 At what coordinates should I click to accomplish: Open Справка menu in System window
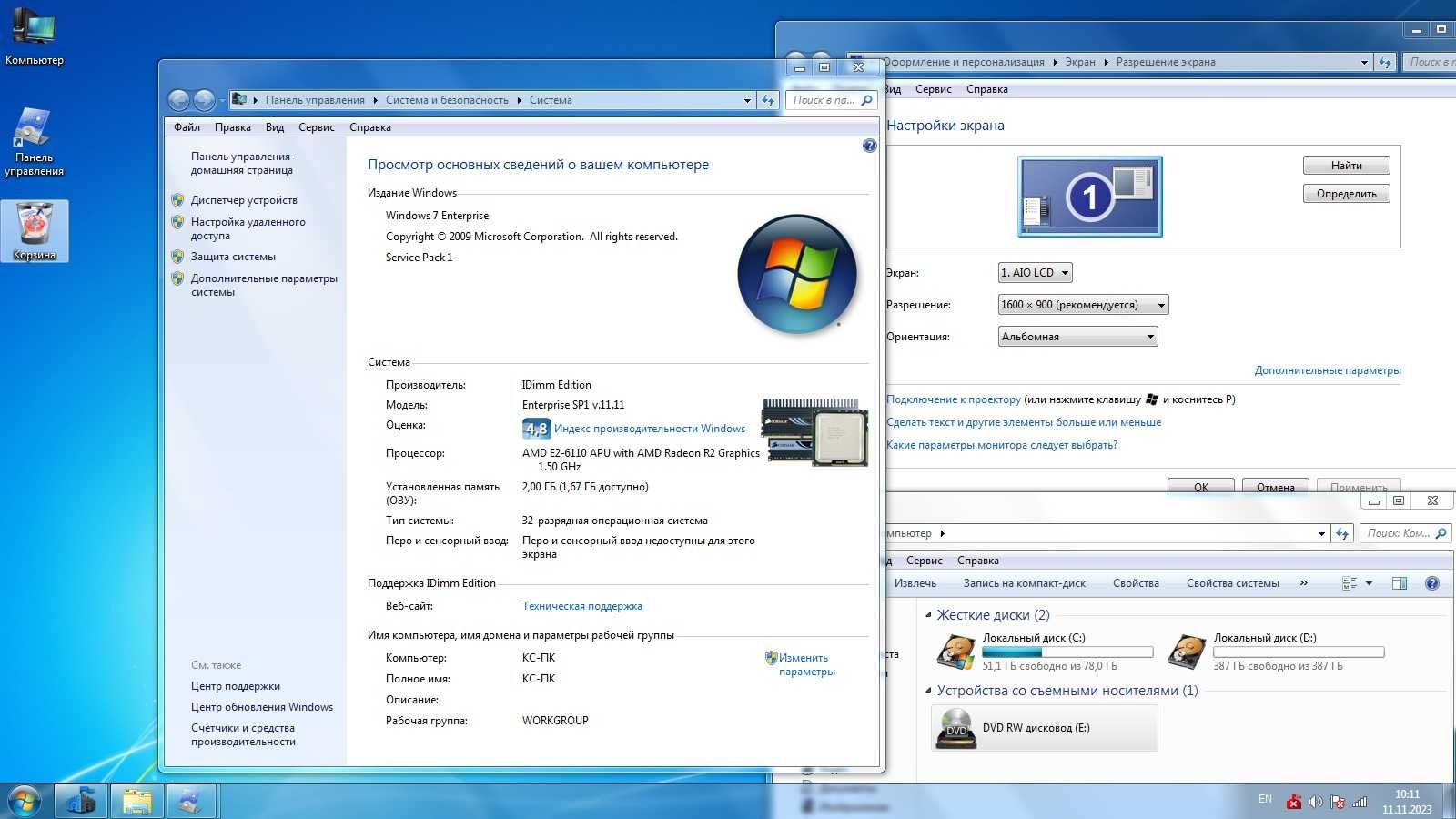tap(370, 127)
